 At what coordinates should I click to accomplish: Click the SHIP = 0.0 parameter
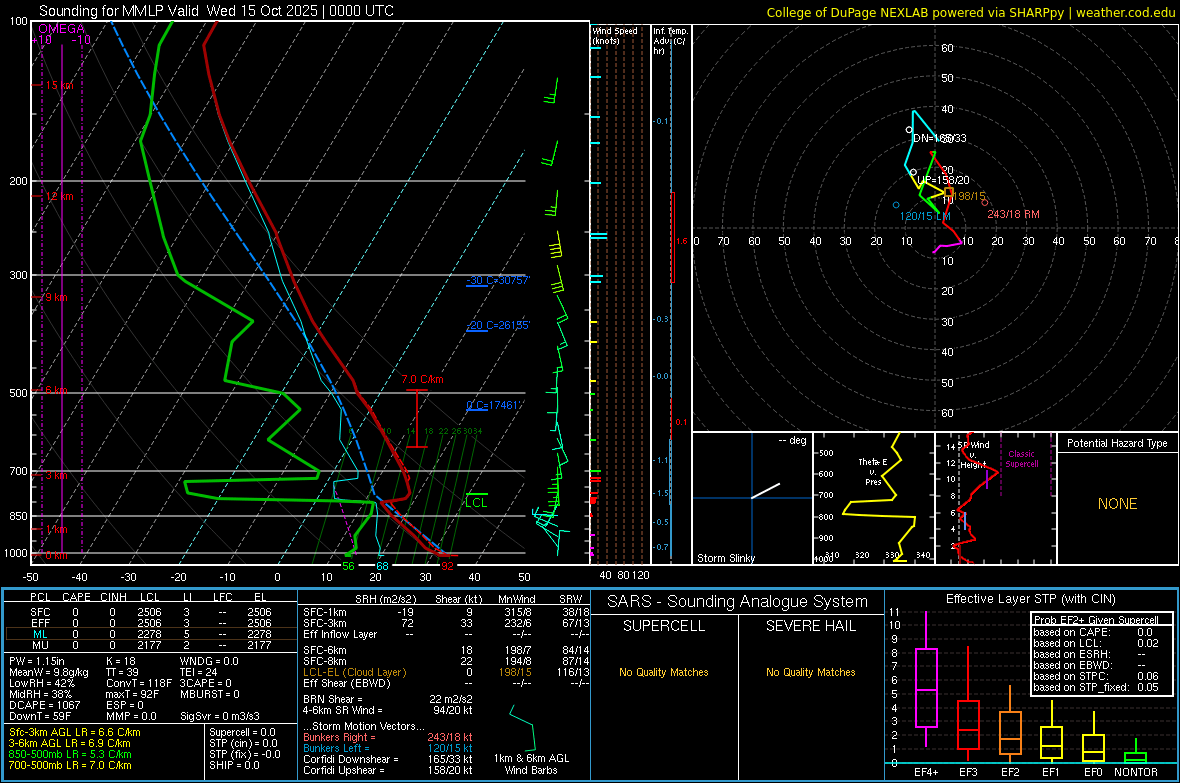click(234, 765)
